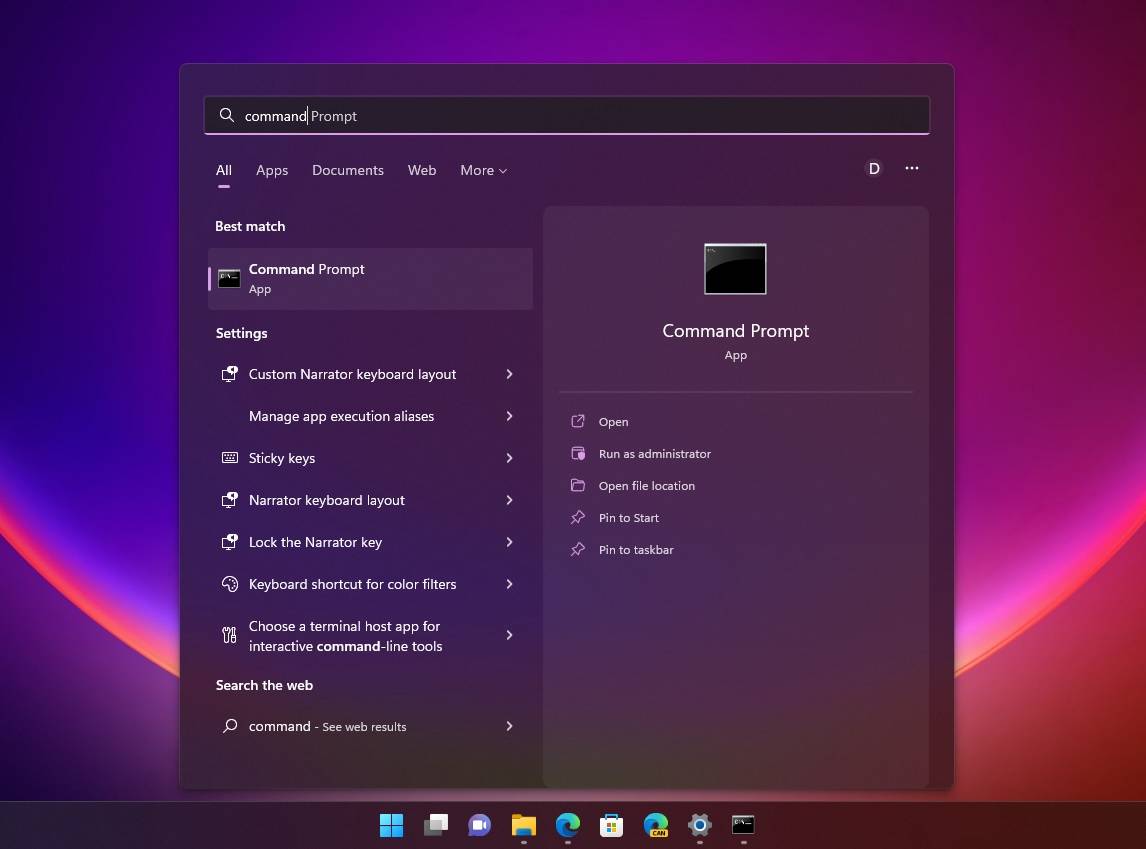Click the Open action icon
Screen dimensions: 1146x849
[x=578, y=421]
